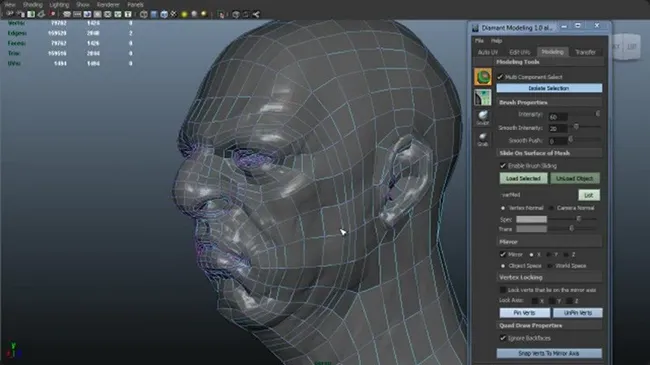Open Help menu in Diamant Modeling window
The width and height of the screenshot is (650, 365).
click(x=496, y=41)
